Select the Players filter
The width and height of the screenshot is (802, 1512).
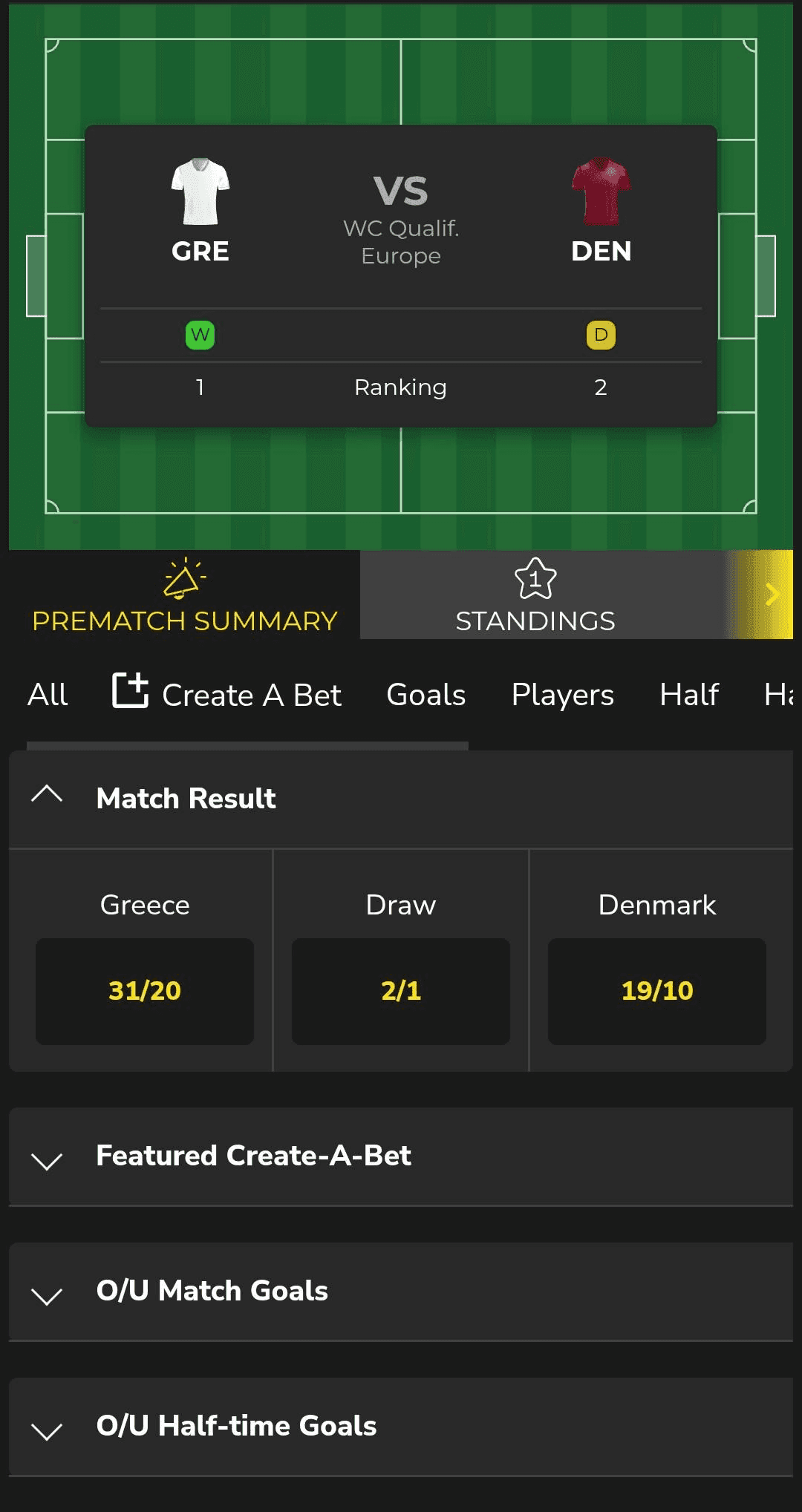[x=561, y=694]
